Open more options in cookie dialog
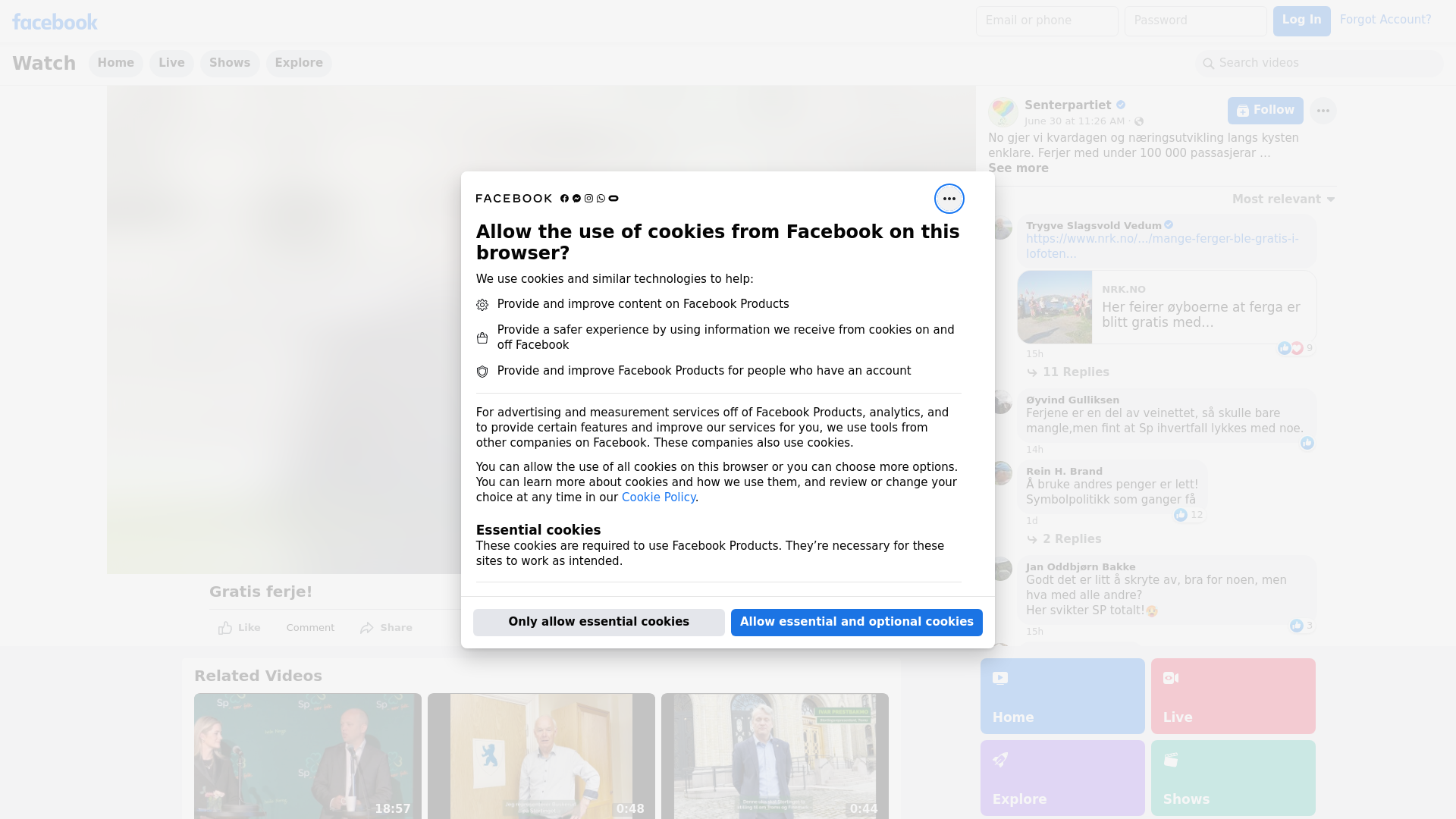1456x819 pixels. pos(949,199)
